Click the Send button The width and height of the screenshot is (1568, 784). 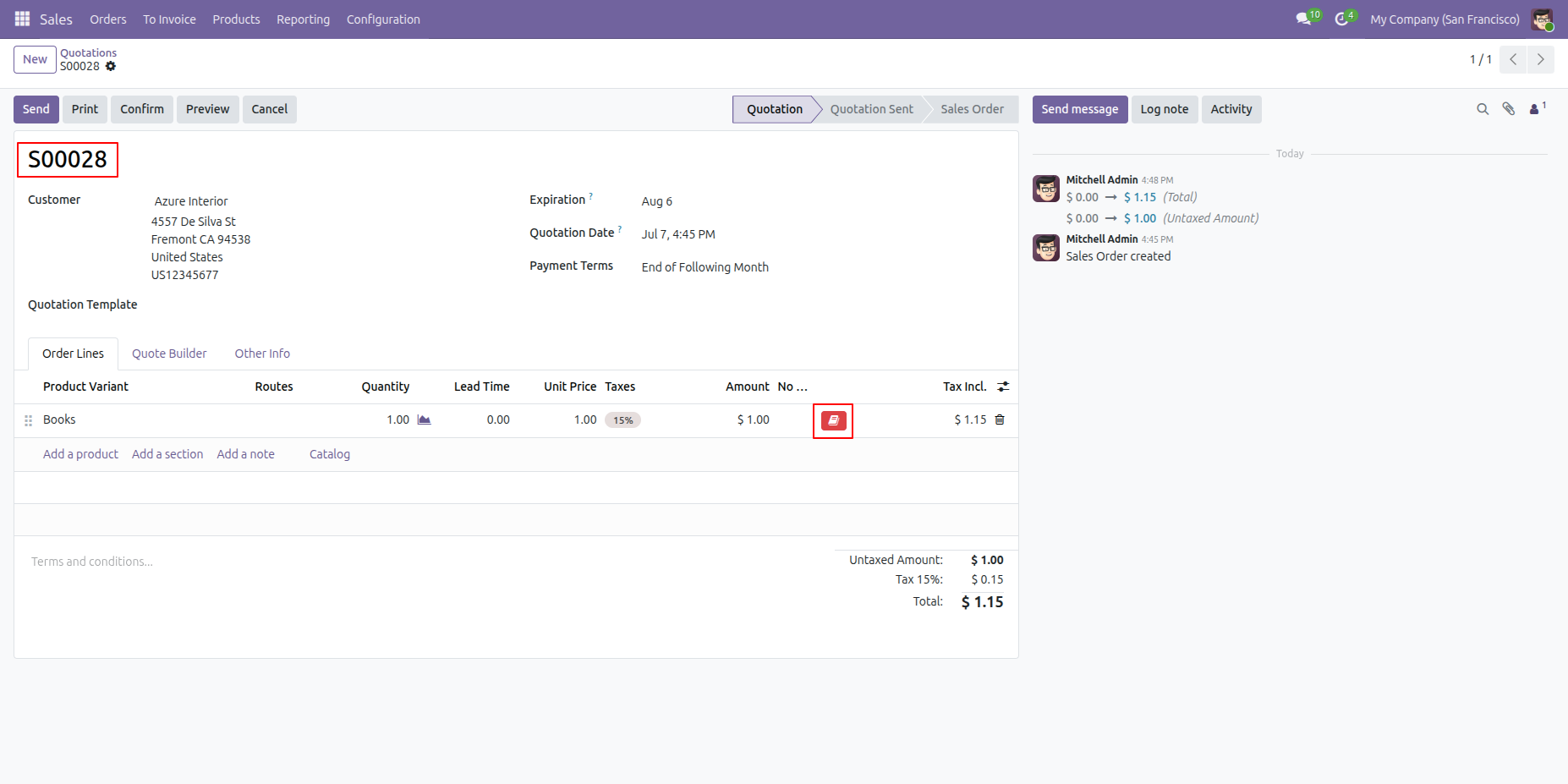coord(36,109)
